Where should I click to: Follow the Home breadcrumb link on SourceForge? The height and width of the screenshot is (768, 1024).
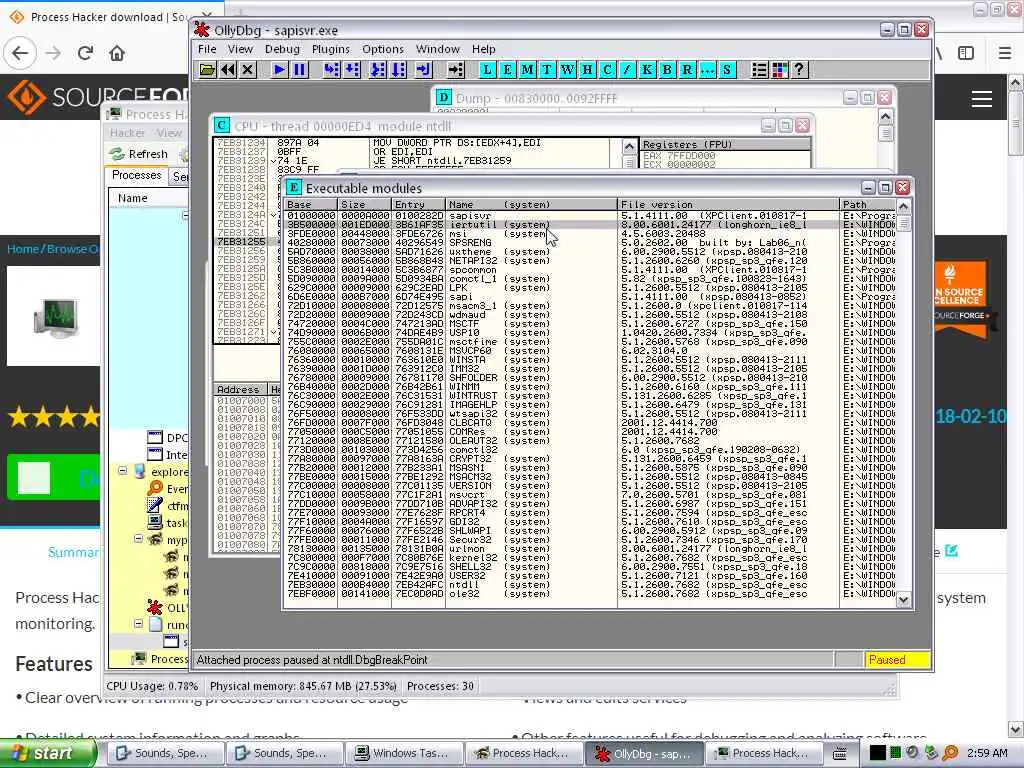[x=23, y=249]
